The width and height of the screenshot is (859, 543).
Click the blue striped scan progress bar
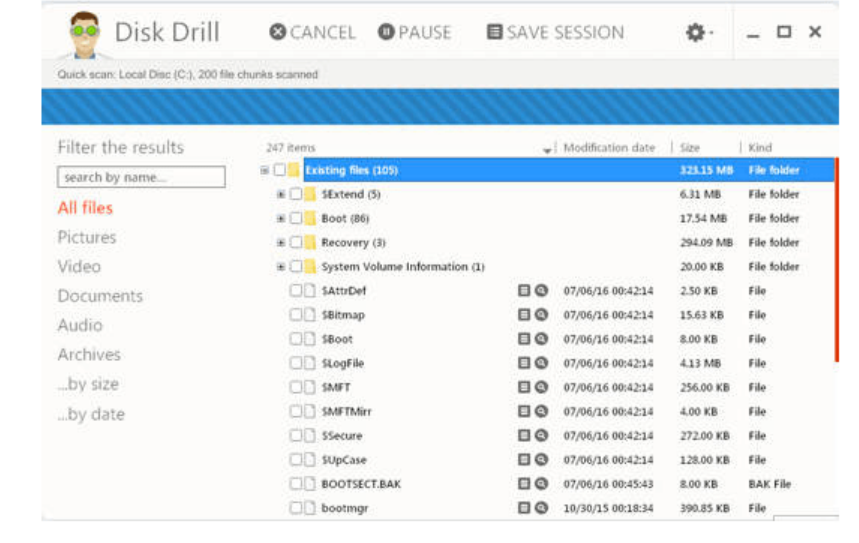440,107
